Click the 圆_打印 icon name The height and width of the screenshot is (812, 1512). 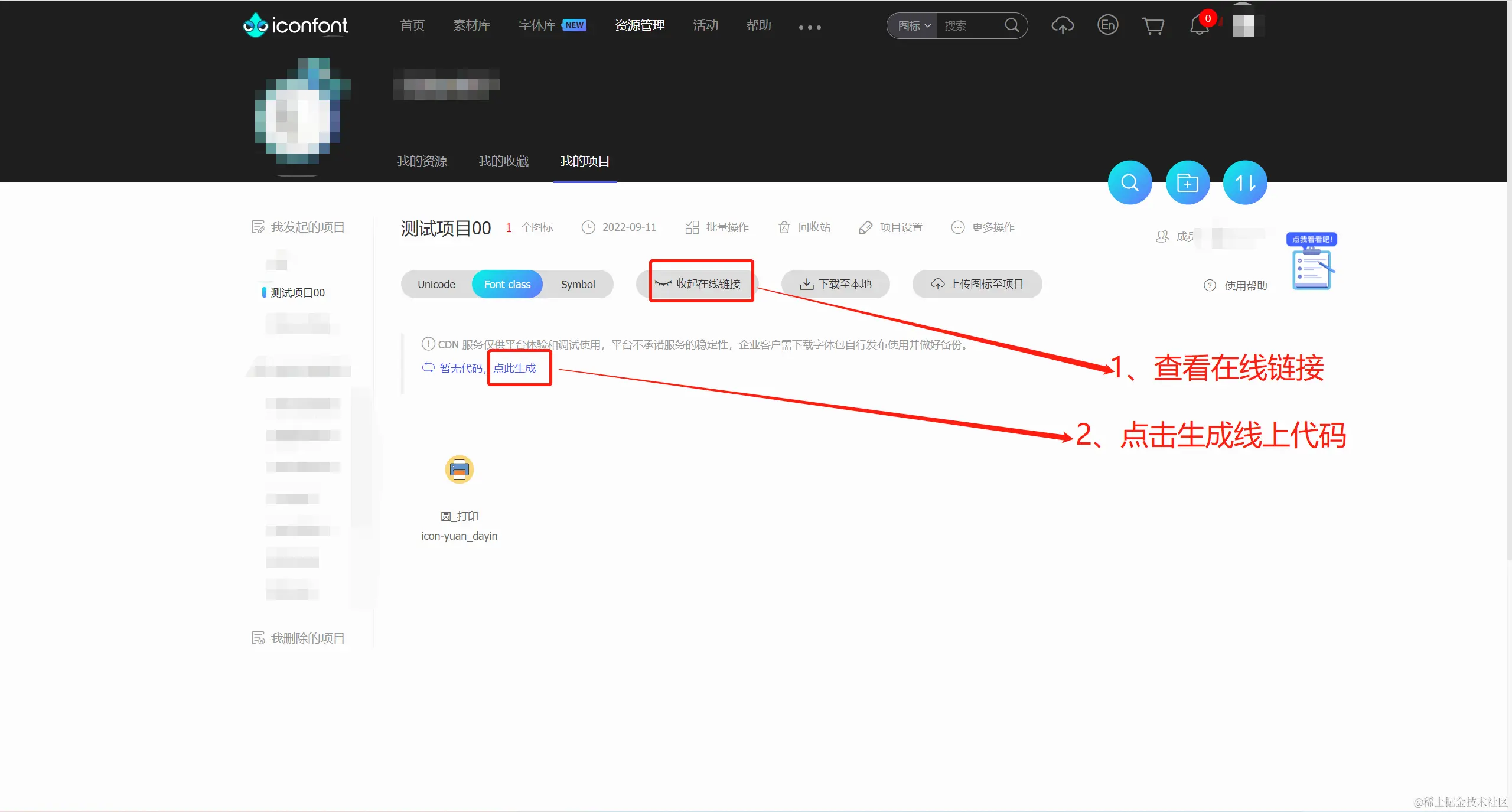pos(459,516)
